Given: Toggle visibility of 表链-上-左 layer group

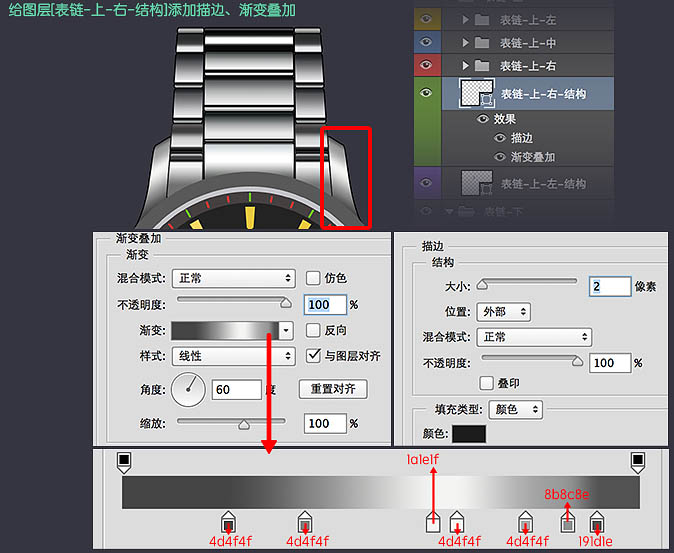Looking at the screenshot, I should coord(426,19).
